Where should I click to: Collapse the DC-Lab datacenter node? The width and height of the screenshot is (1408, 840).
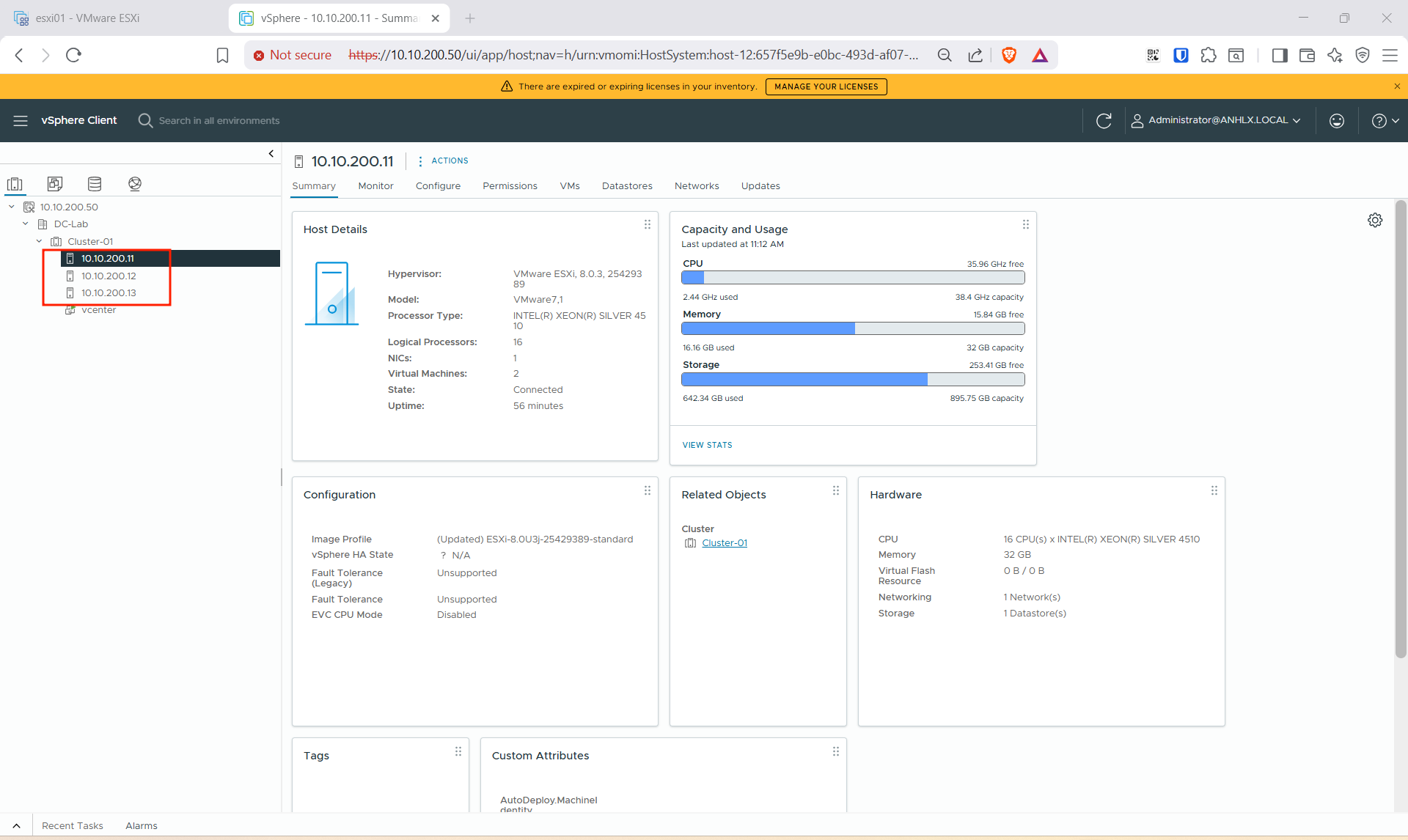tap(26, 224)
